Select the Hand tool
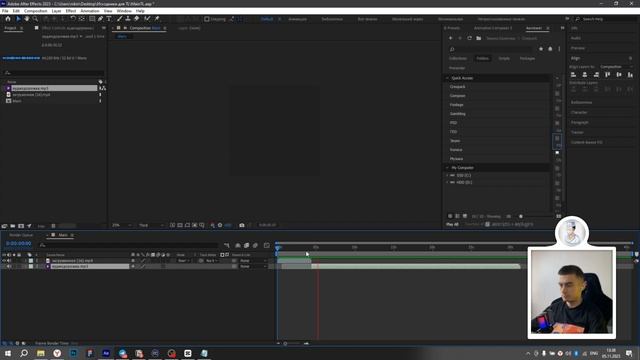Image resolution: width=640 pixels, height=360 pixels. click(x=27, y=19)
